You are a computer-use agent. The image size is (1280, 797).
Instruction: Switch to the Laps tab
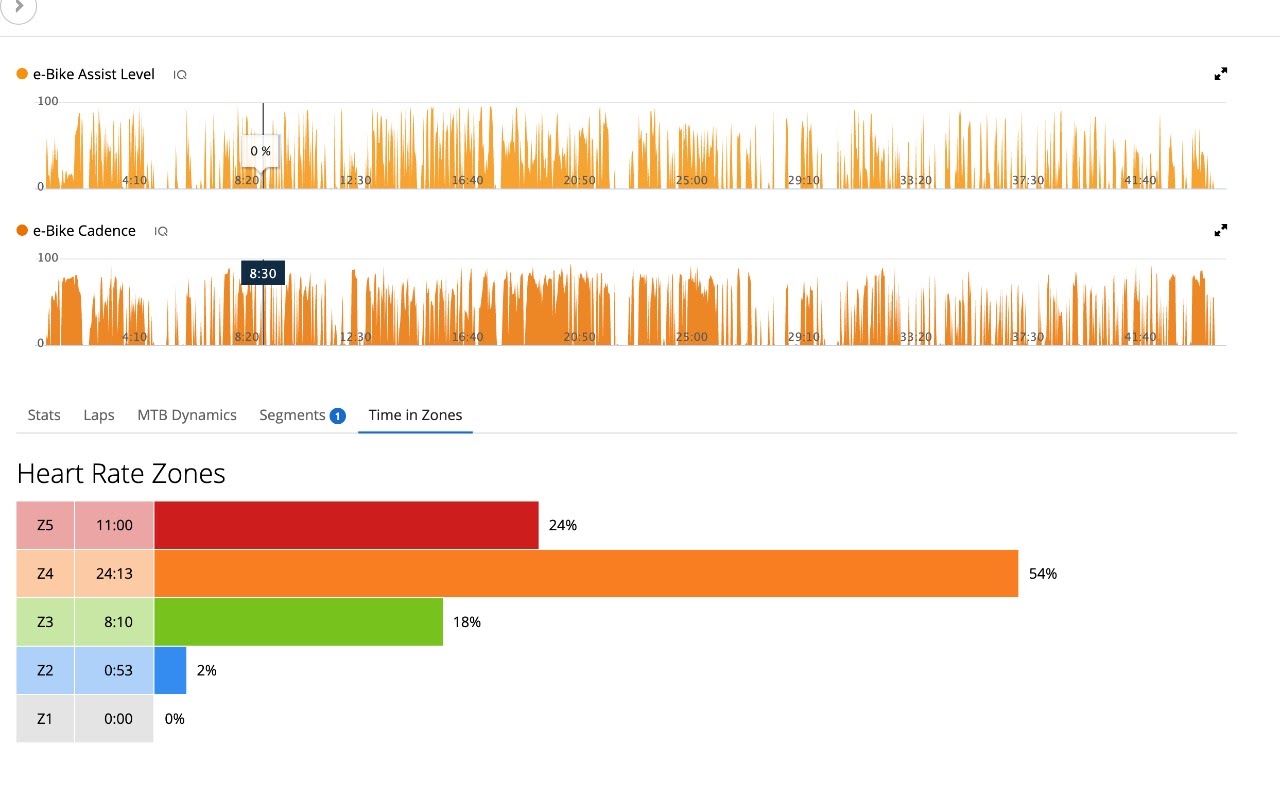point(99,415)
